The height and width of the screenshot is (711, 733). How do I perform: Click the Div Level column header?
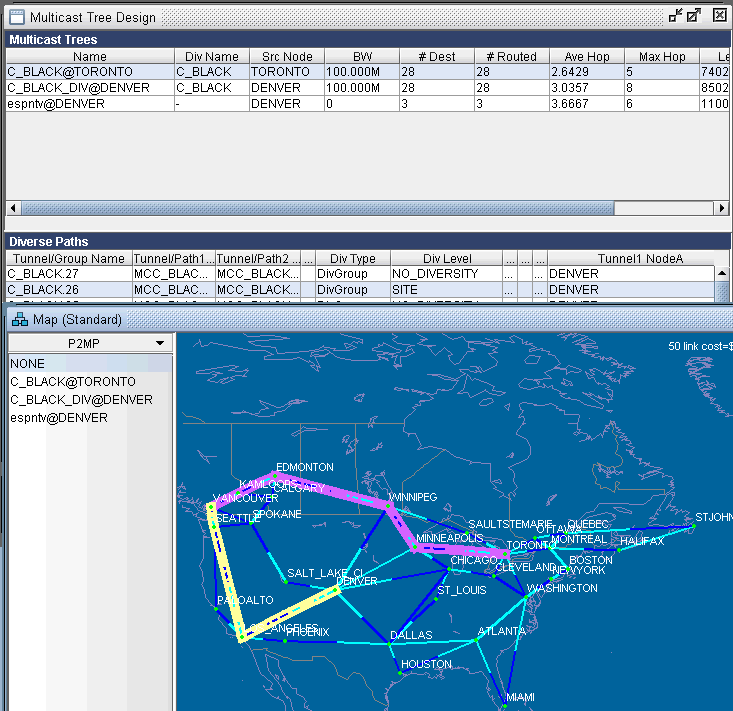pyautogui.click(x=445, y=259)
